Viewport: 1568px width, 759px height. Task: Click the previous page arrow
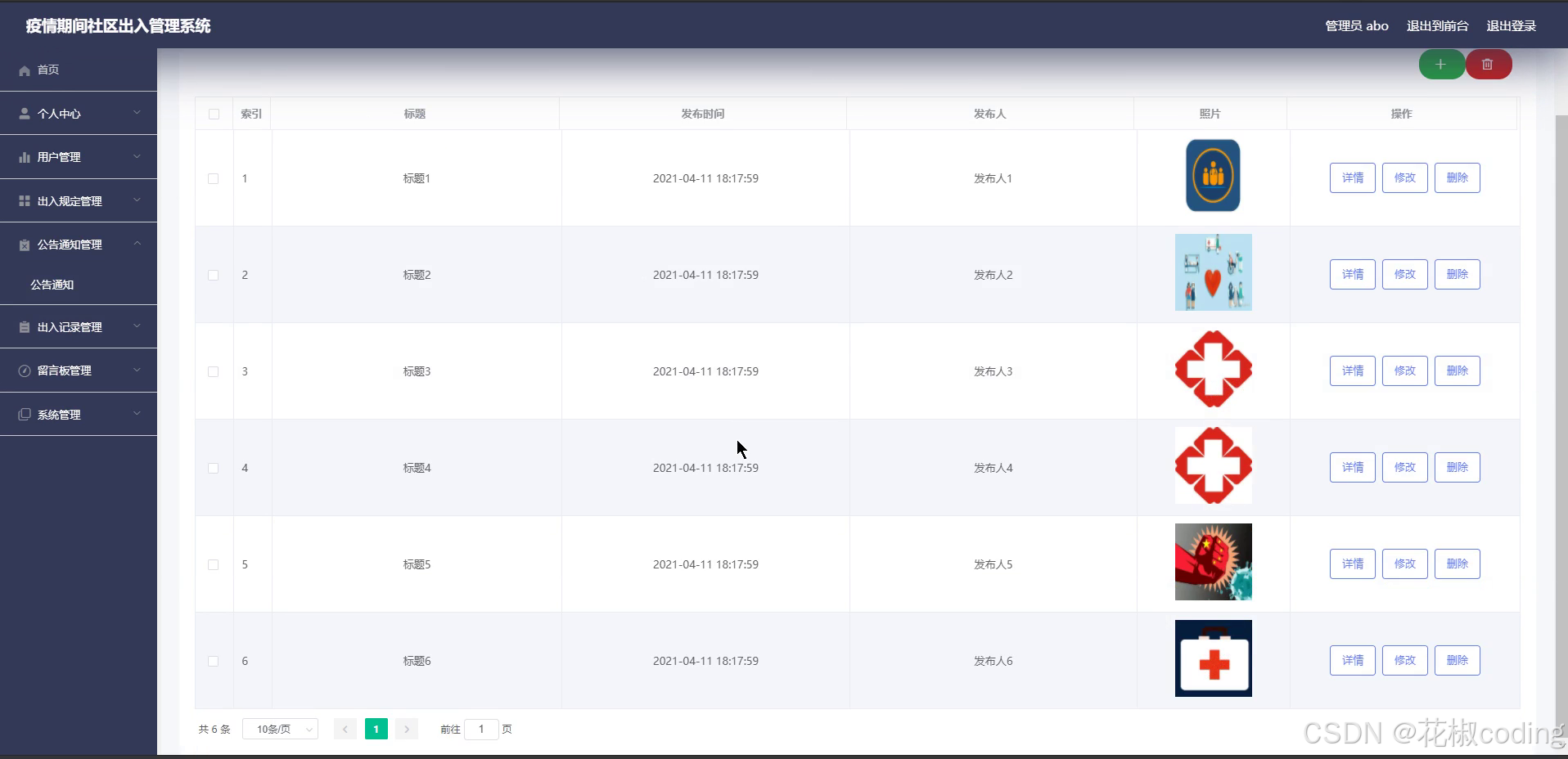click(345, 729)
